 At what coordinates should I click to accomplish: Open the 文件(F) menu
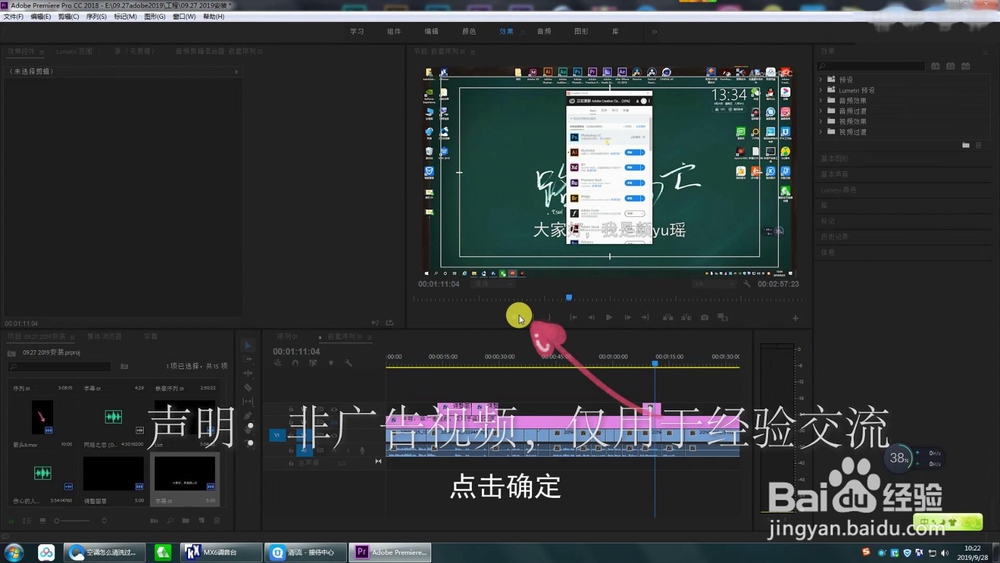13,17
